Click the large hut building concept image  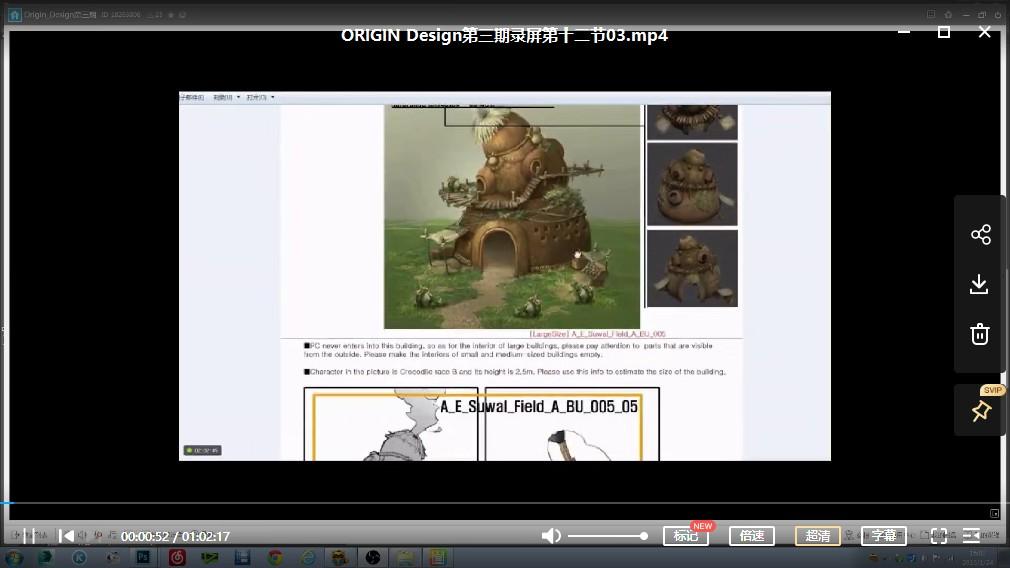[x=512, y=217]
